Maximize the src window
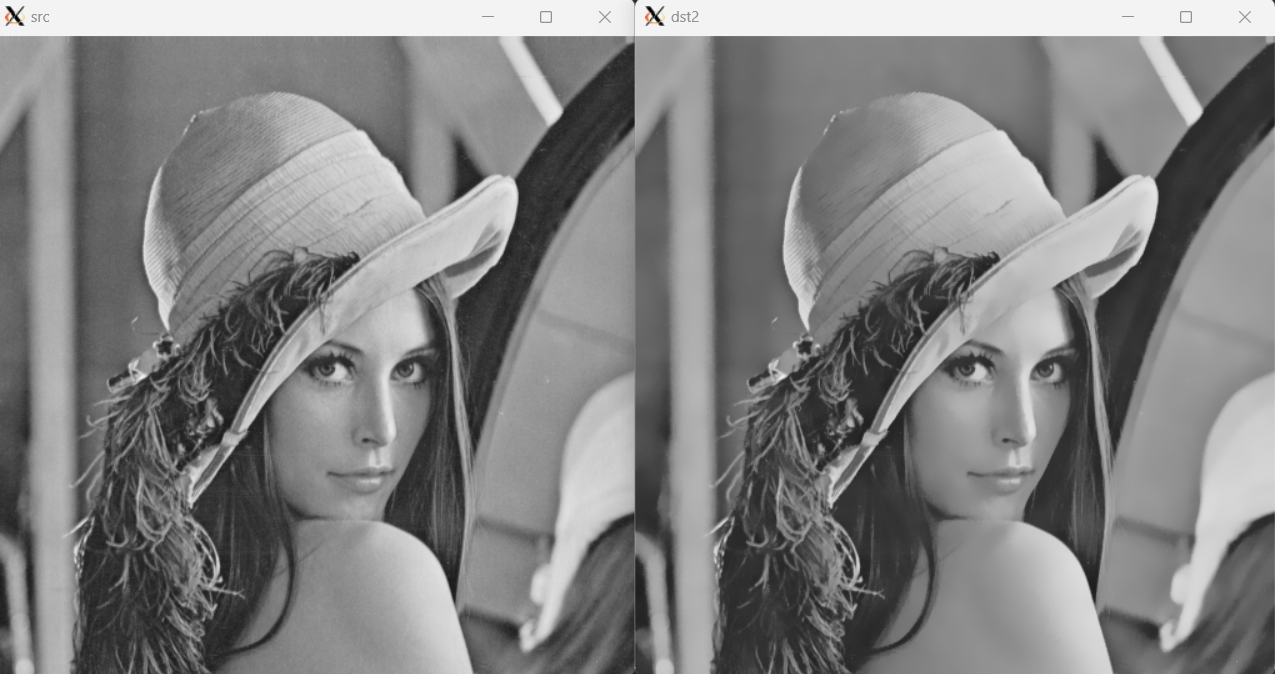Screen dimensions: 1275x674 tap(546, 17)
